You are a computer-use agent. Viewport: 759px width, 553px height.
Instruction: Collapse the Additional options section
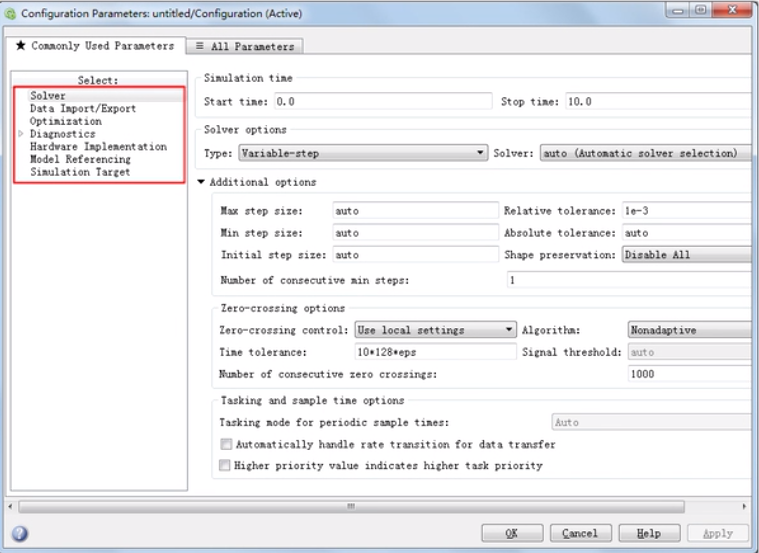pyautogui.click(x=201, y=182)
